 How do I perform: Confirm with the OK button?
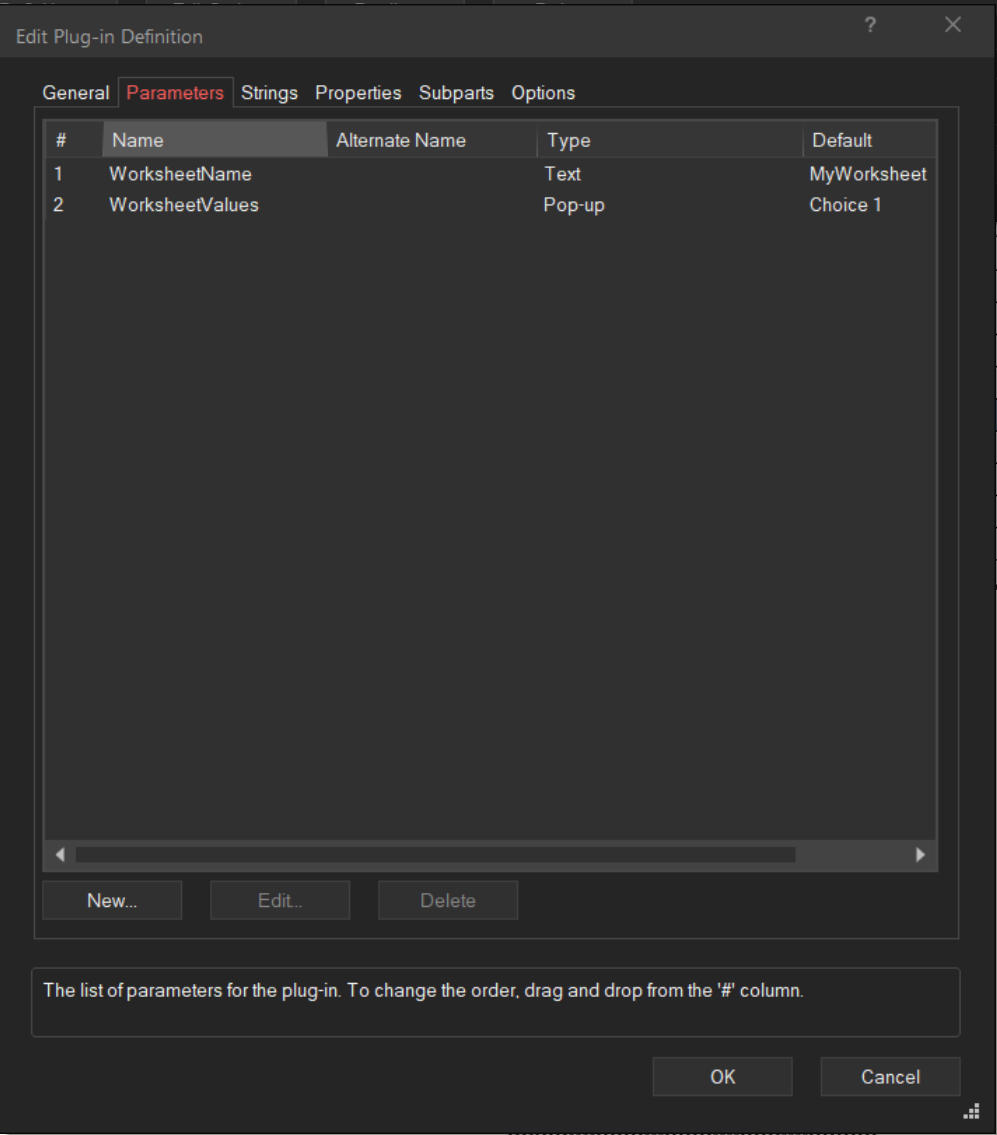point(722,1077)
